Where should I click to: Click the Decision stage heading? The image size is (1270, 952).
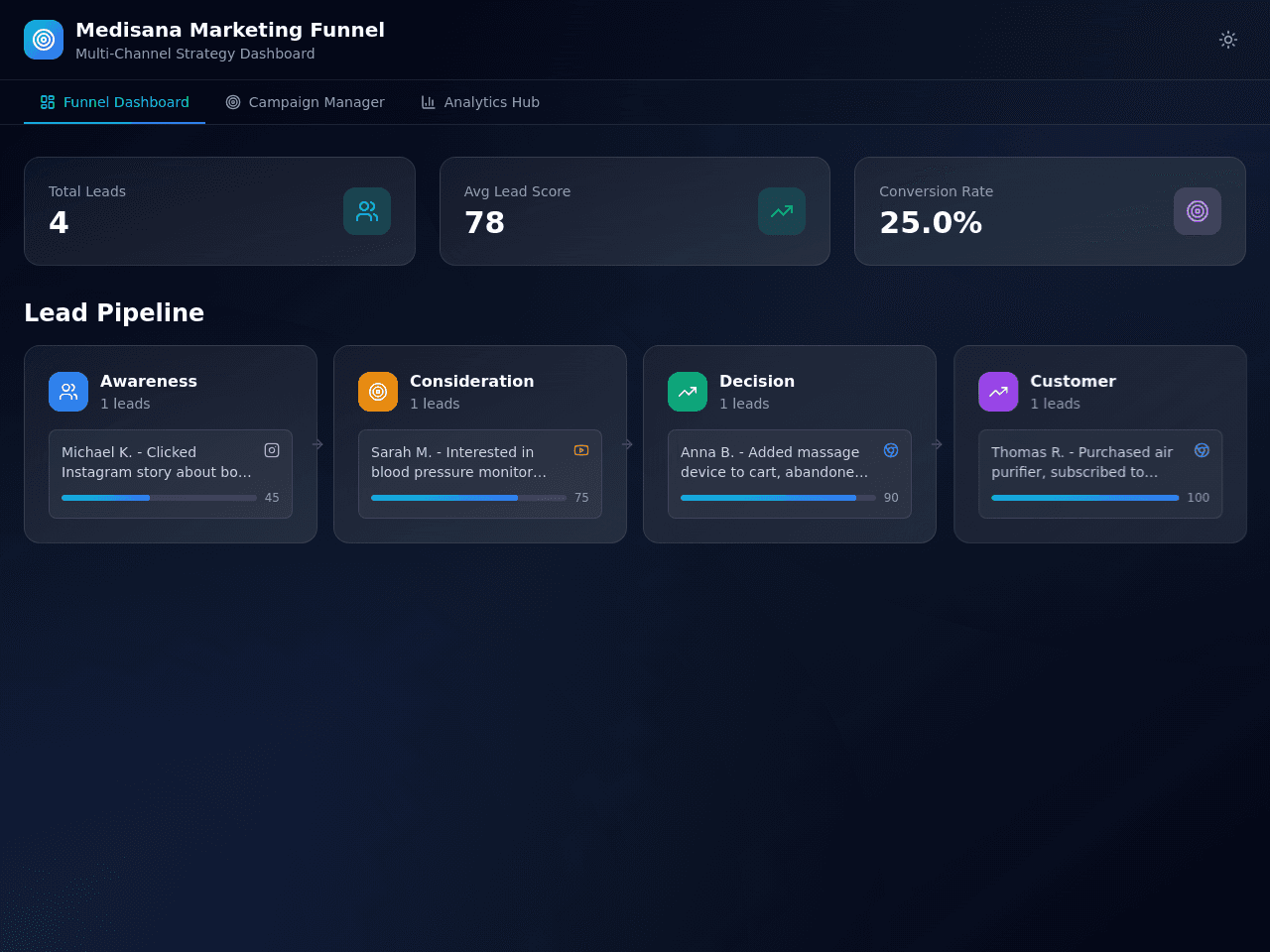pos(757,381)
